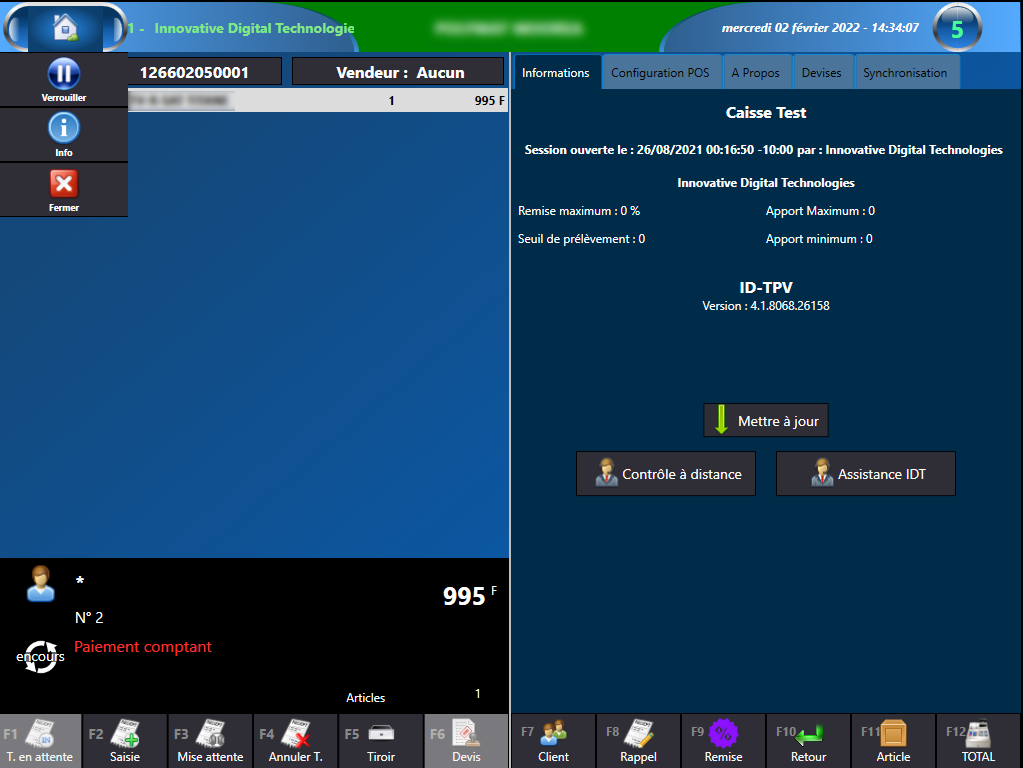Image resolution: width=1023 pixels, height=768 pixels.
Task: Open F11 Article lookup
Action: tap(893, 741)
